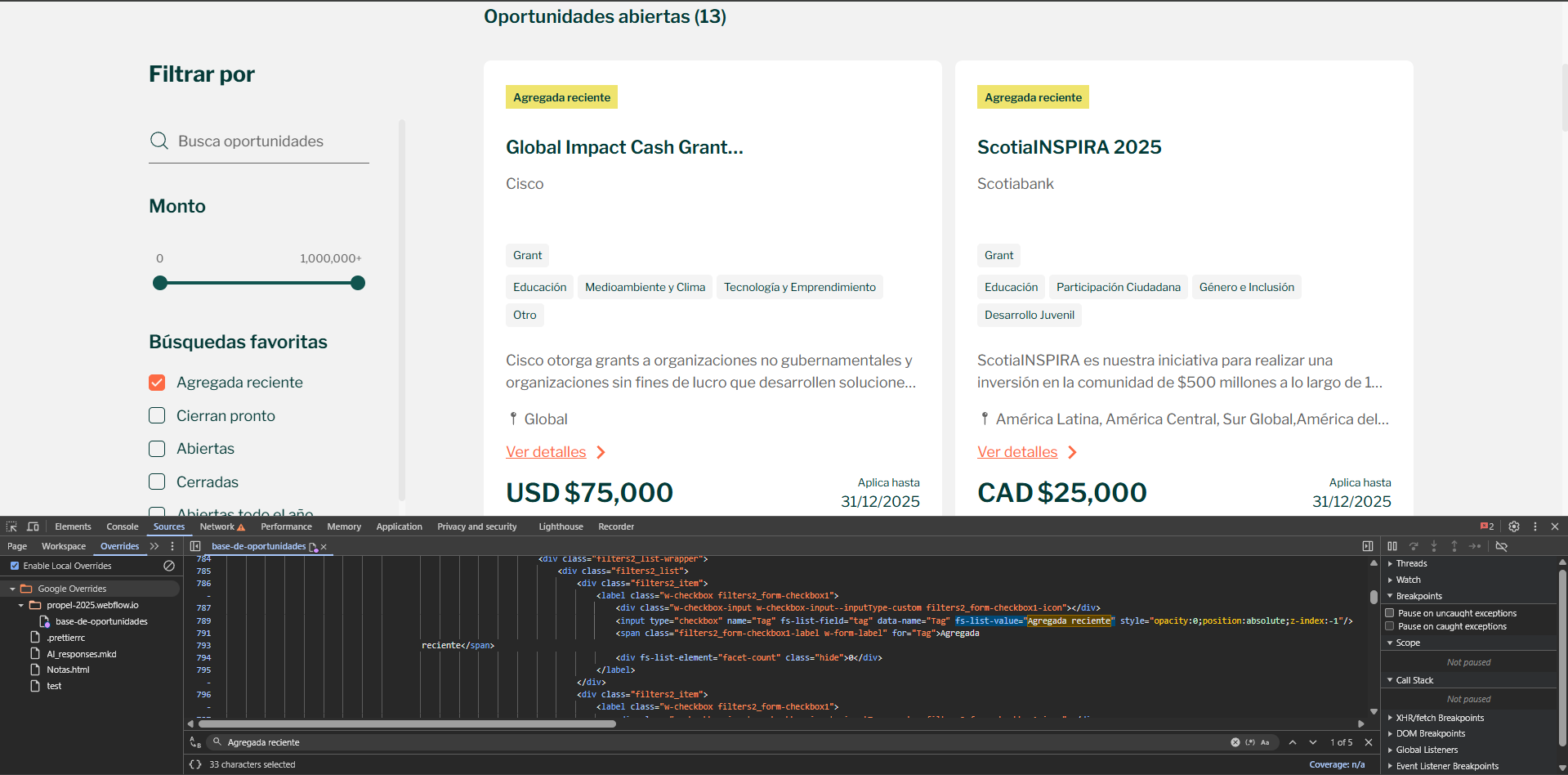Expand the Watch section
Viewport: 1568px width, 775px height.
(x=1390, y=580)
